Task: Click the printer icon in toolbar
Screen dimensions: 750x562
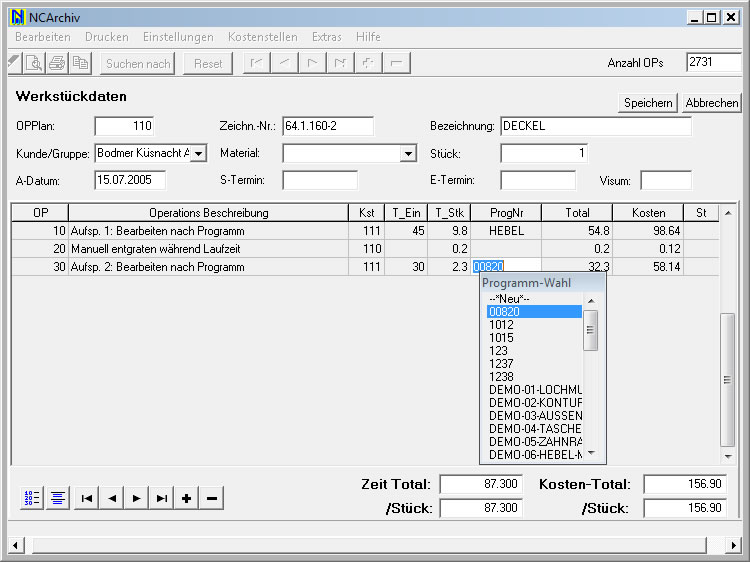Action: [57, 63]
